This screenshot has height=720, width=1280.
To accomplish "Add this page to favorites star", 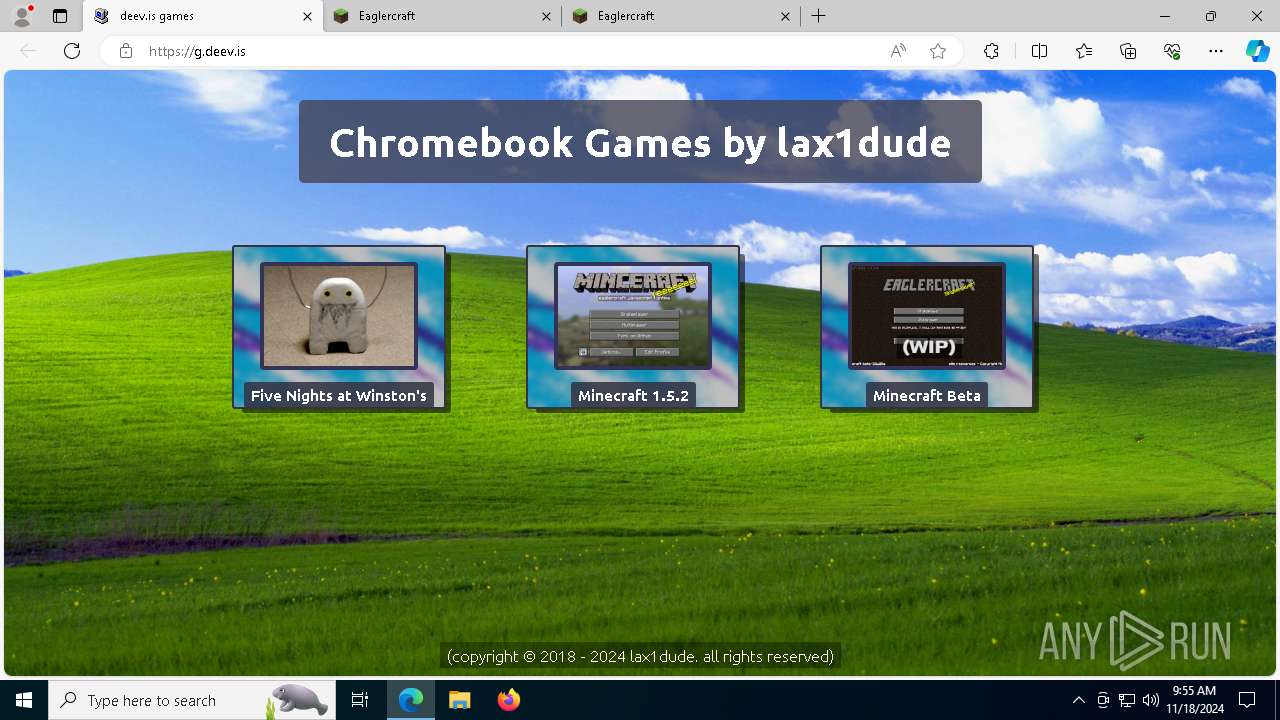I will click(938, 51).
